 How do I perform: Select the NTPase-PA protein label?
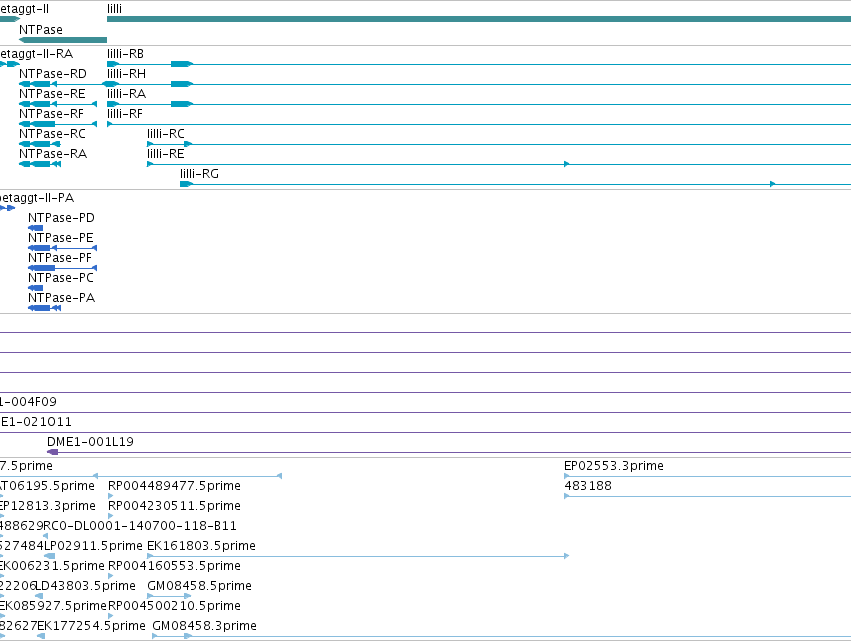[x=62, y=299]
